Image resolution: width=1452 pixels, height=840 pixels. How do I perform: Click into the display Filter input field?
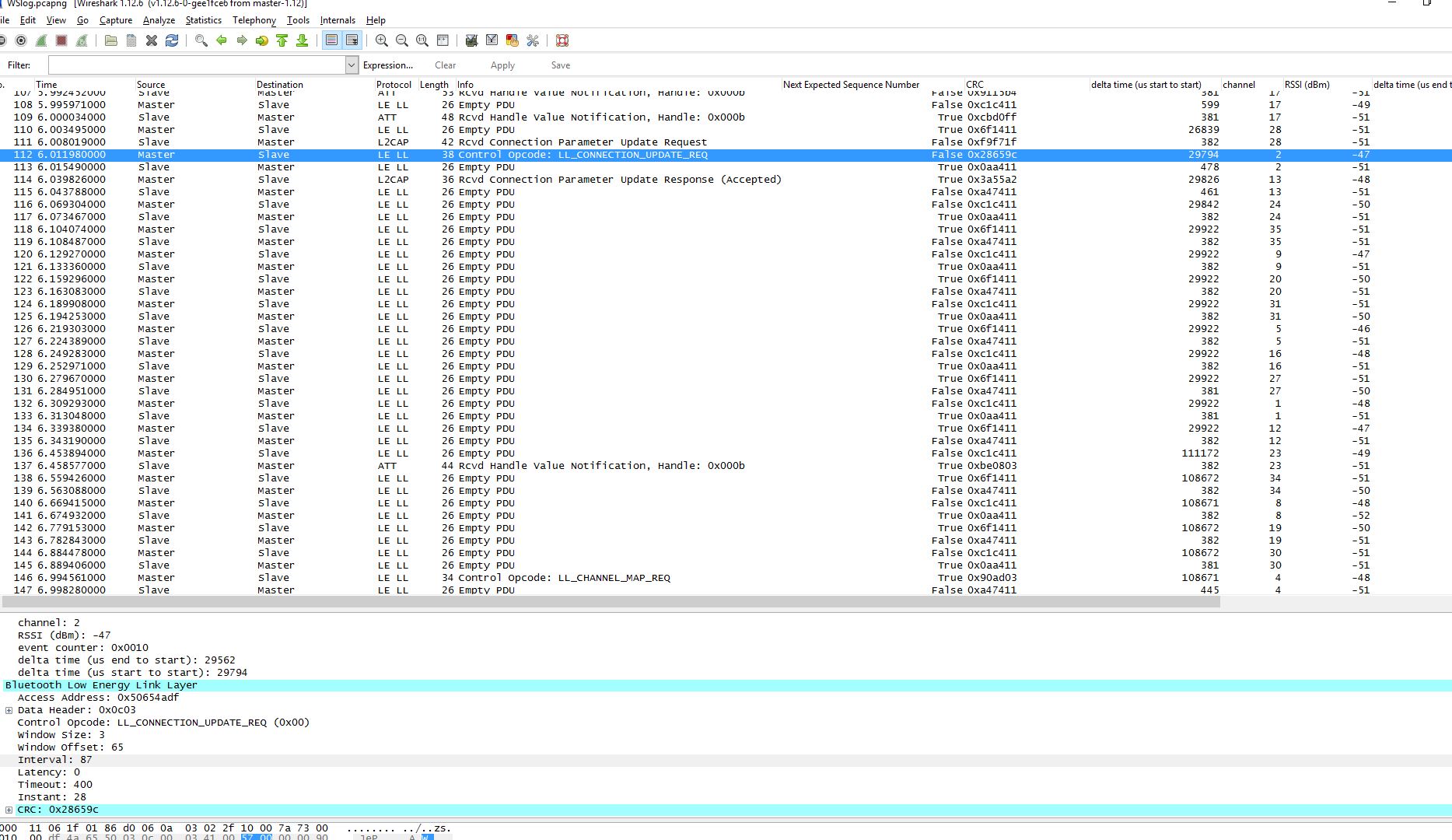click(x=197, y=65)
